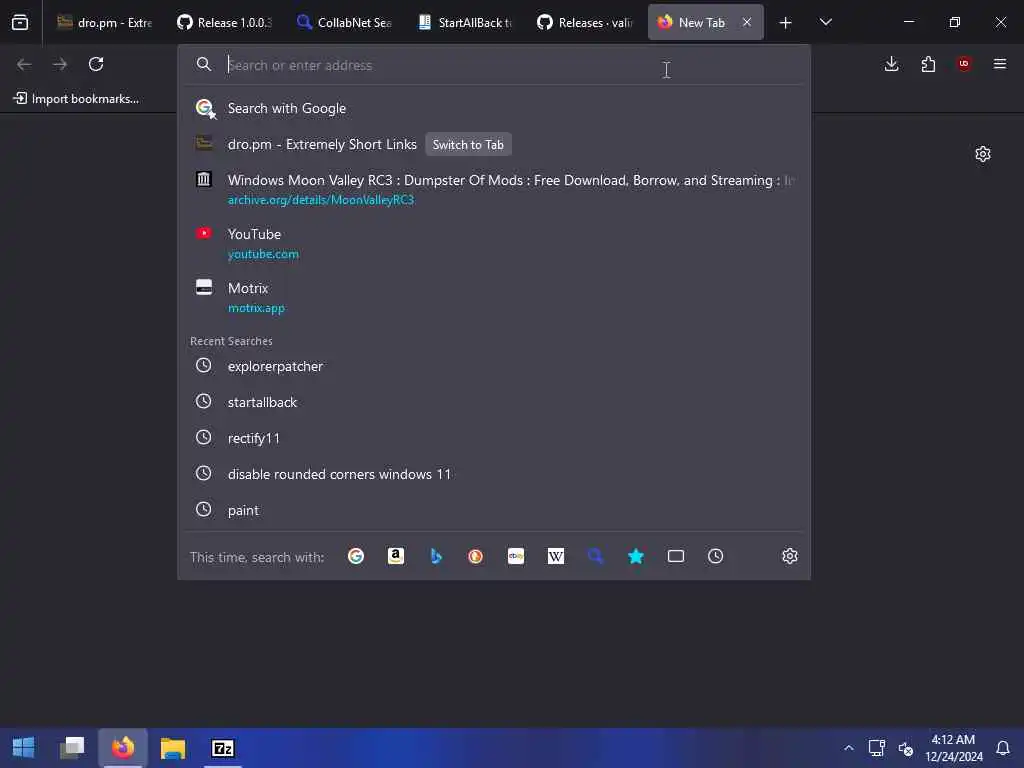The image size is (1024, 768).
Task: Open the muted volume tray icon
Action: (x=906, y=748)
